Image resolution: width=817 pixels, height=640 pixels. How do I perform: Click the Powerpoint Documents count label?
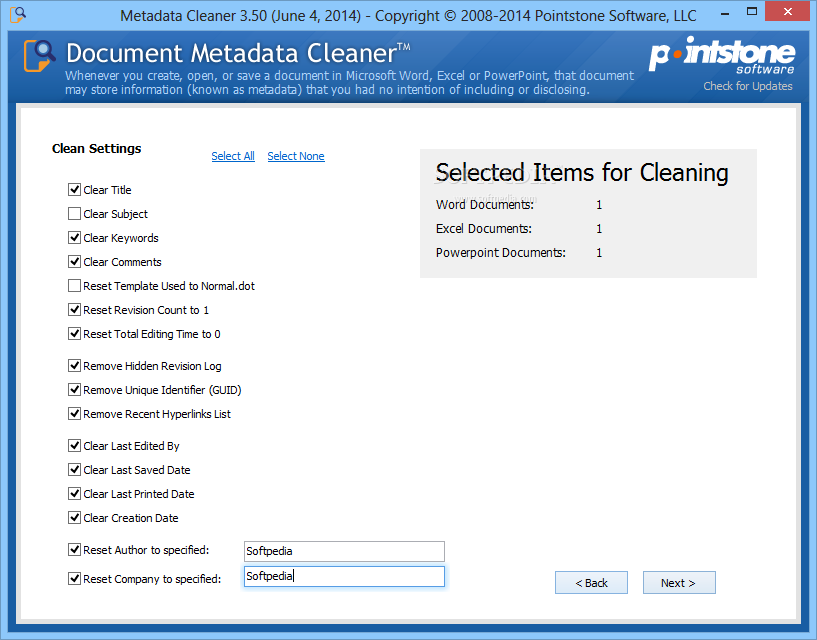point(501,253)
